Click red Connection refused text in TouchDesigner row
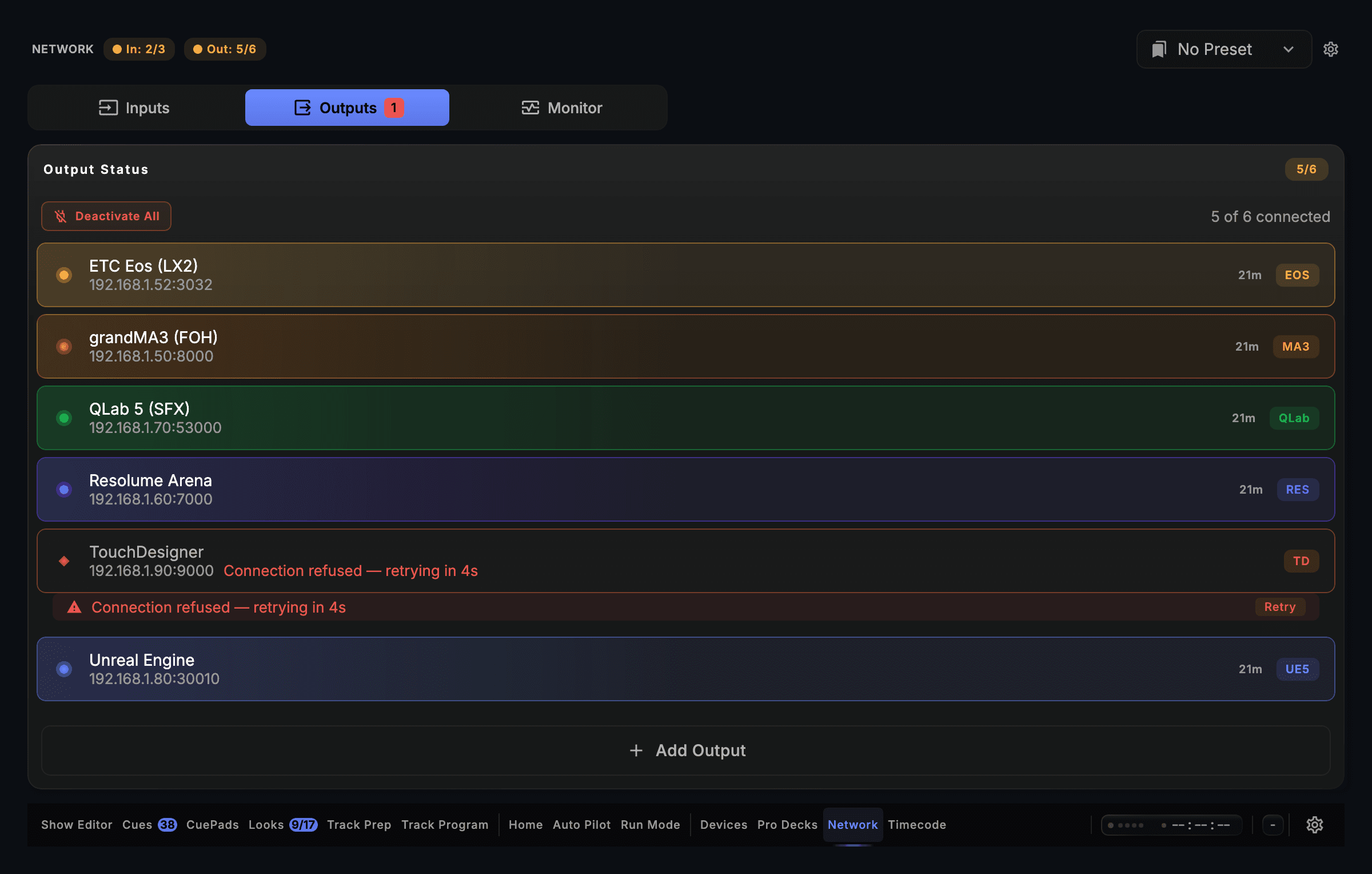 click(350, 571)
